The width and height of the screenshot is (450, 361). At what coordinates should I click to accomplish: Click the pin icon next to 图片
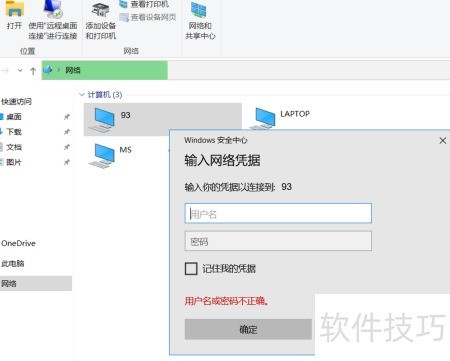pos(67,162)
